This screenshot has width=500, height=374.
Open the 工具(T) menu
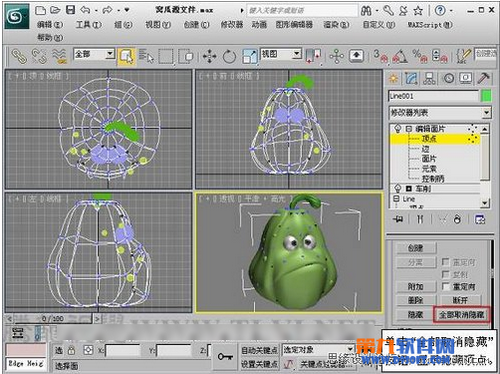89,25
